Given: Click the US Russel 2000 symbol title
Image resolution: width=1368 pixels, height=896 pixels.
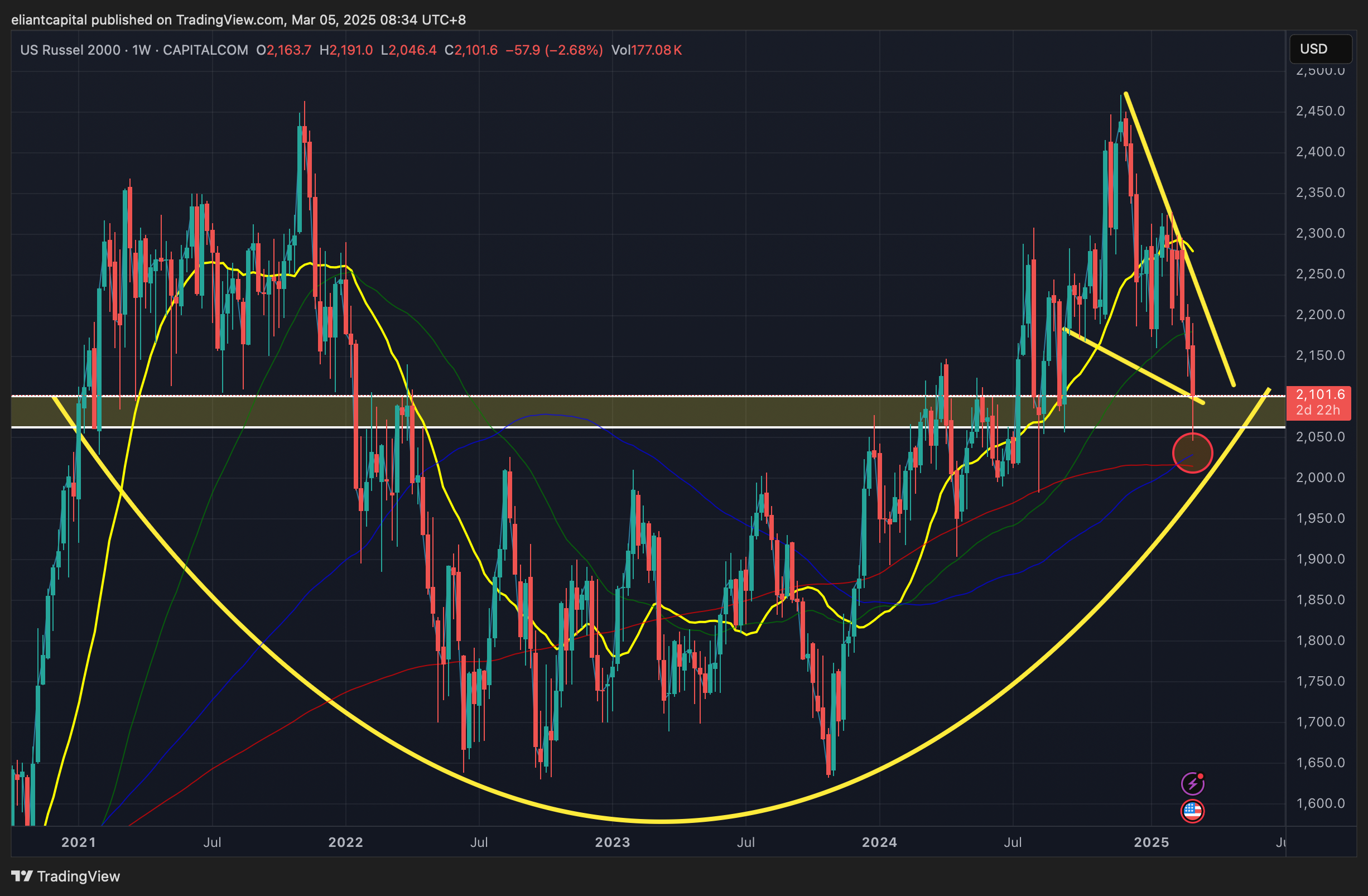Looking at the screenshot, I should click(x=70, y=50).
